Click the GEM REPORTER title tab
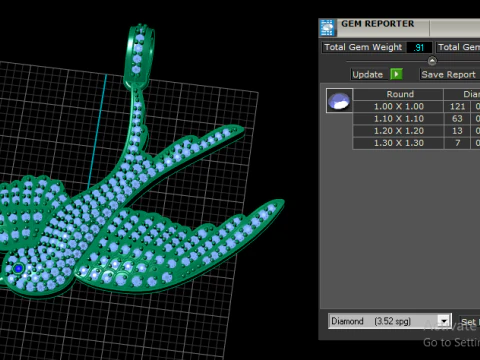This screenshot has height=360, width=480. (x=378, y=24)
